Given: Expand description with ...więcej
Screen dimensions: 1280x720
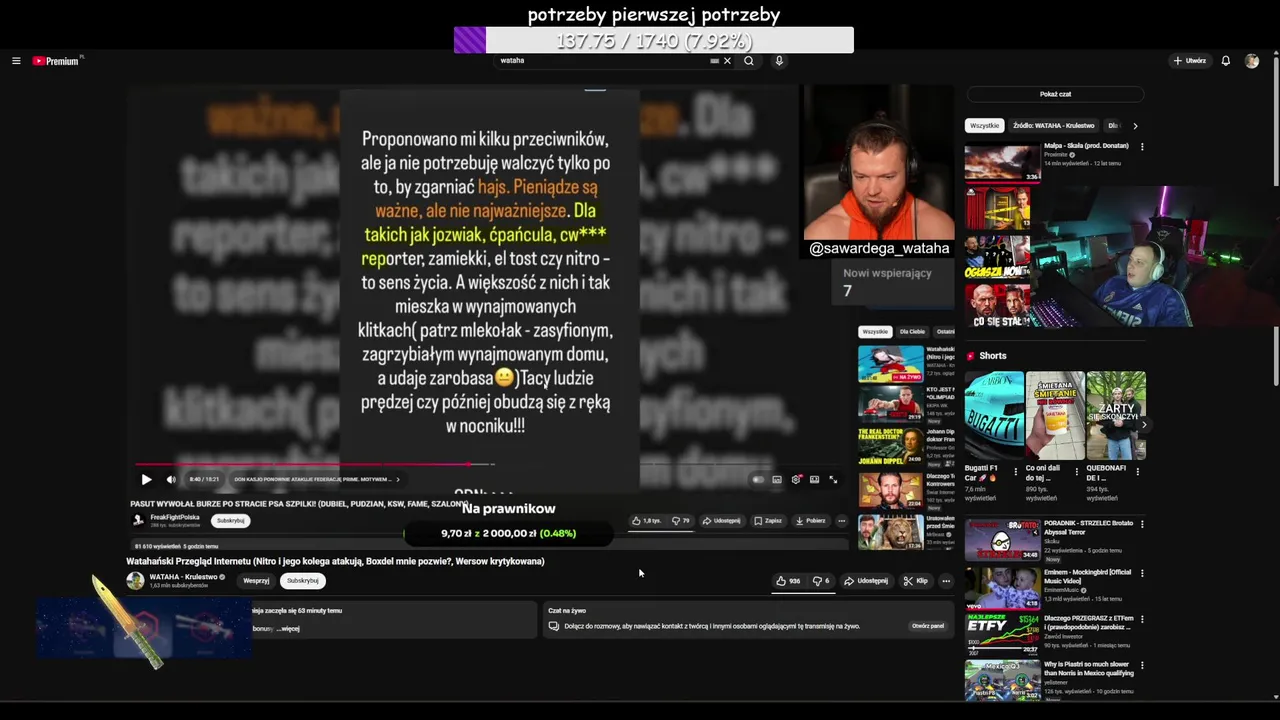Looking at the screenshot, I should click(x=288, y=629).
